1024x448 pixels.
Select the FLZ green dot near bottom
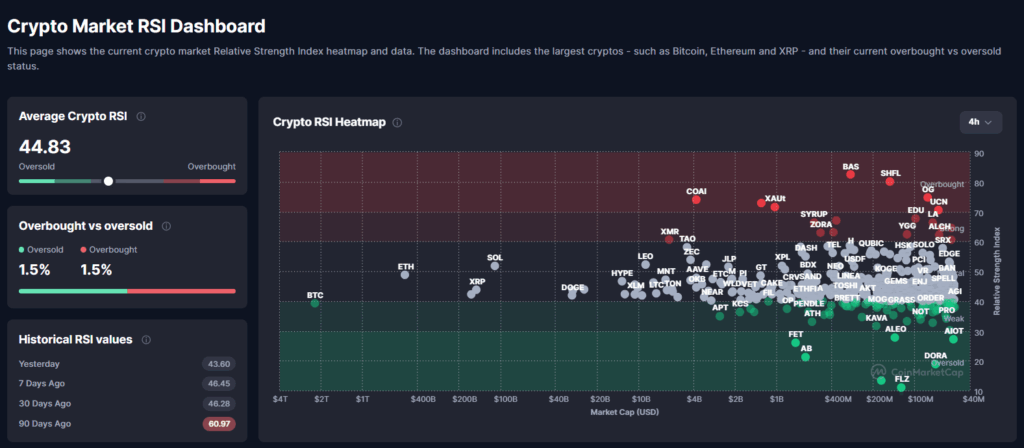click(901, 387)
